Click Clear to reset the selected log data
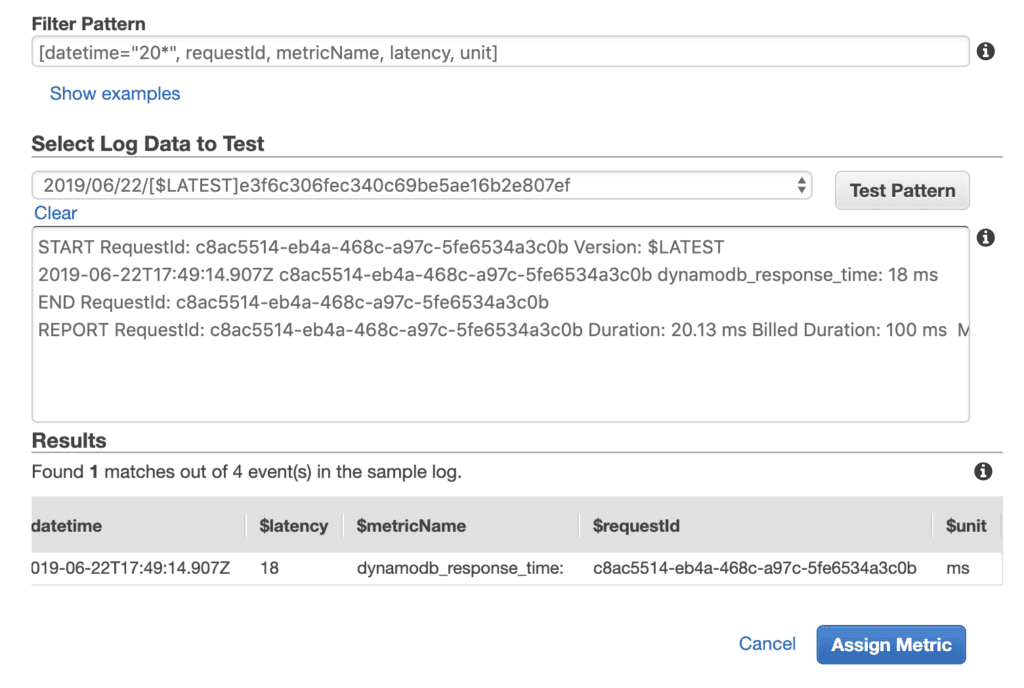1024x688 pixels. [55, 213]
